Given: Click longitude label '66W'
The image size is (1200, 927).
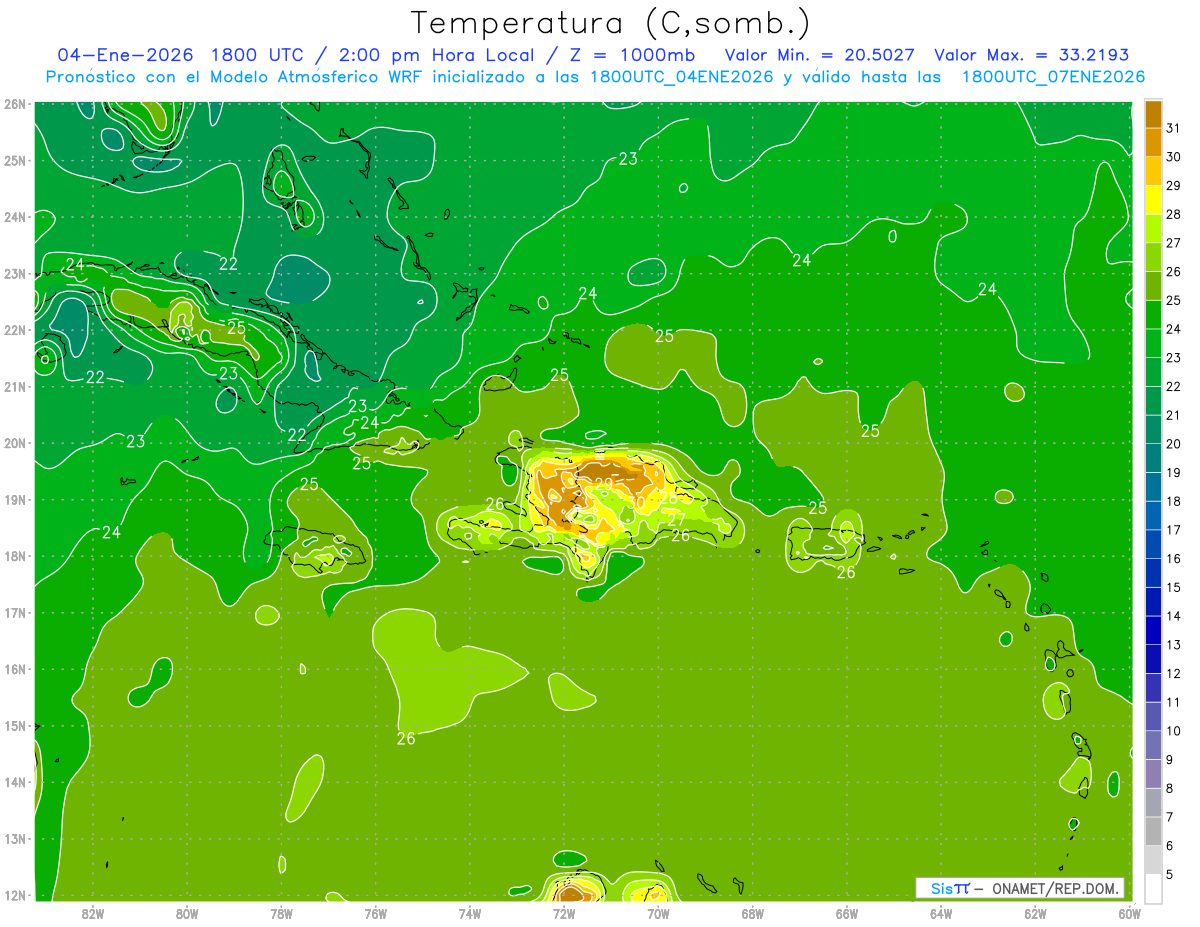Looking at the screenshot, I should pos(847,913).
